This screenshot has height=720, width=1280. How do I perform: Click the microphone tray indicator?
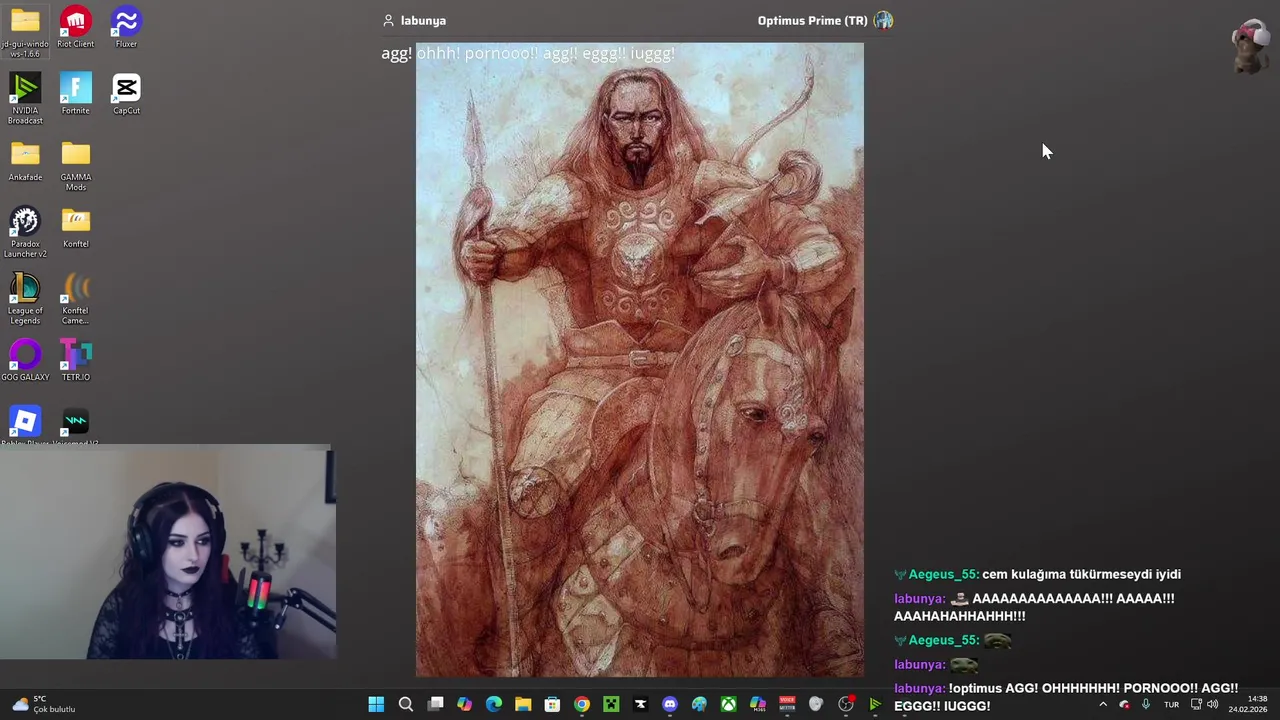click(x=1146, y=705)
